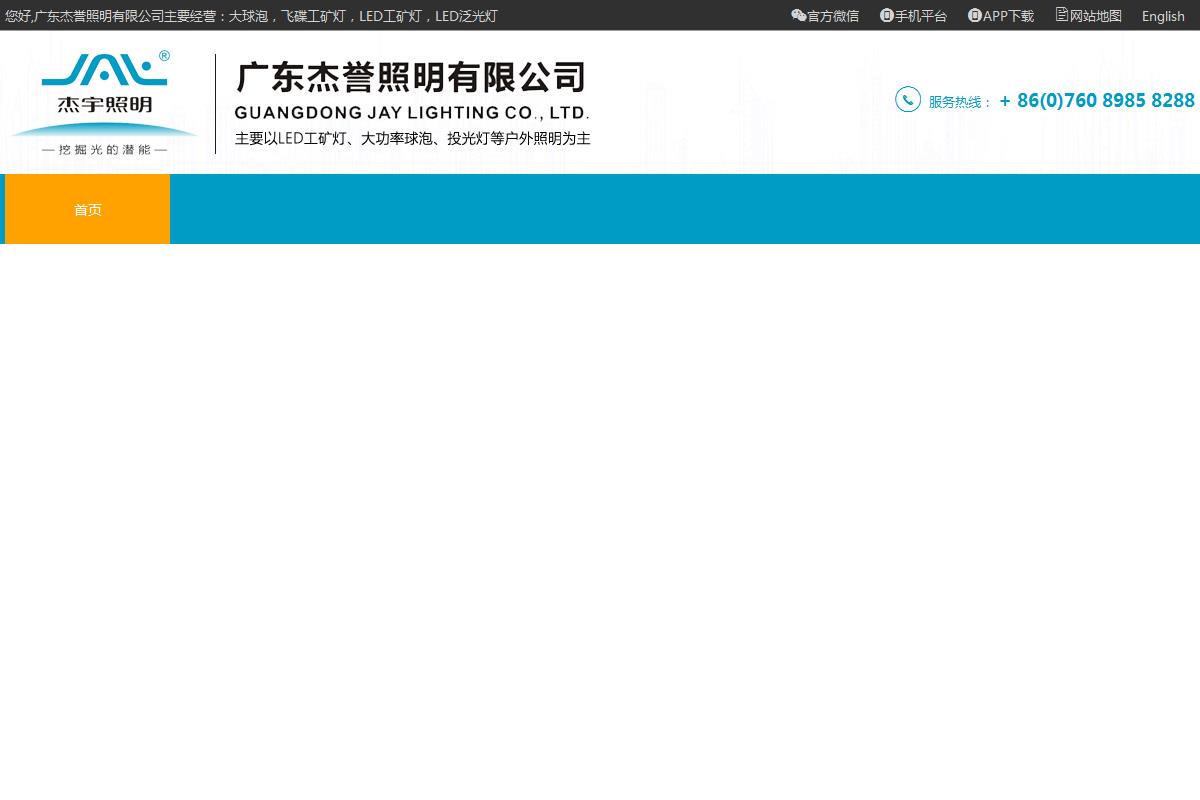The width and height of the screenshot is (1200, 800).
Task: Click the 服务热线 label
Action: (x=960, y=102)
